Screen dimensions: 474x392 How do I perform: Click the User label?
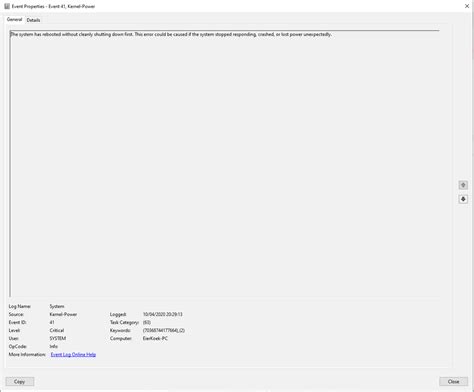click(x=14, y=338)
